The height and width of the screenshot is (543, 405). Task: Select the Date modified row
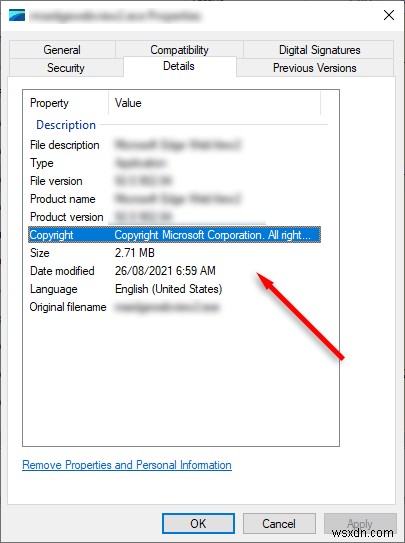click(174, 271)
